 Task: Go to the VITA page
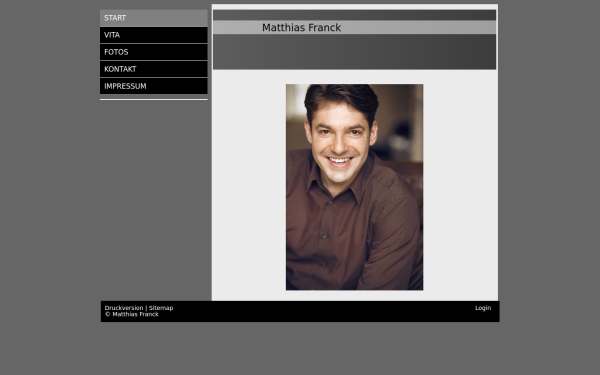153,35
